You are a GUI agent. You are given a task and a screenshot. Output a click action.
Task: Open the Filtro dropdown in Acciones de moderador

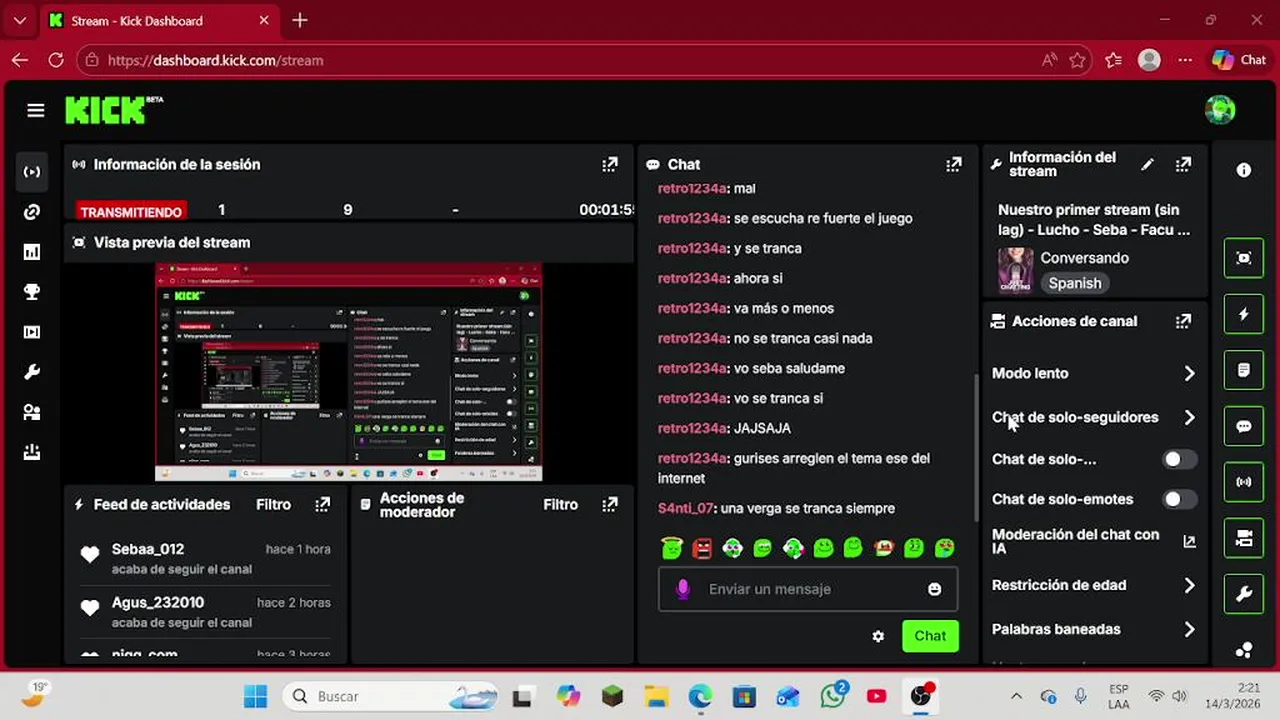click(561, 505)
